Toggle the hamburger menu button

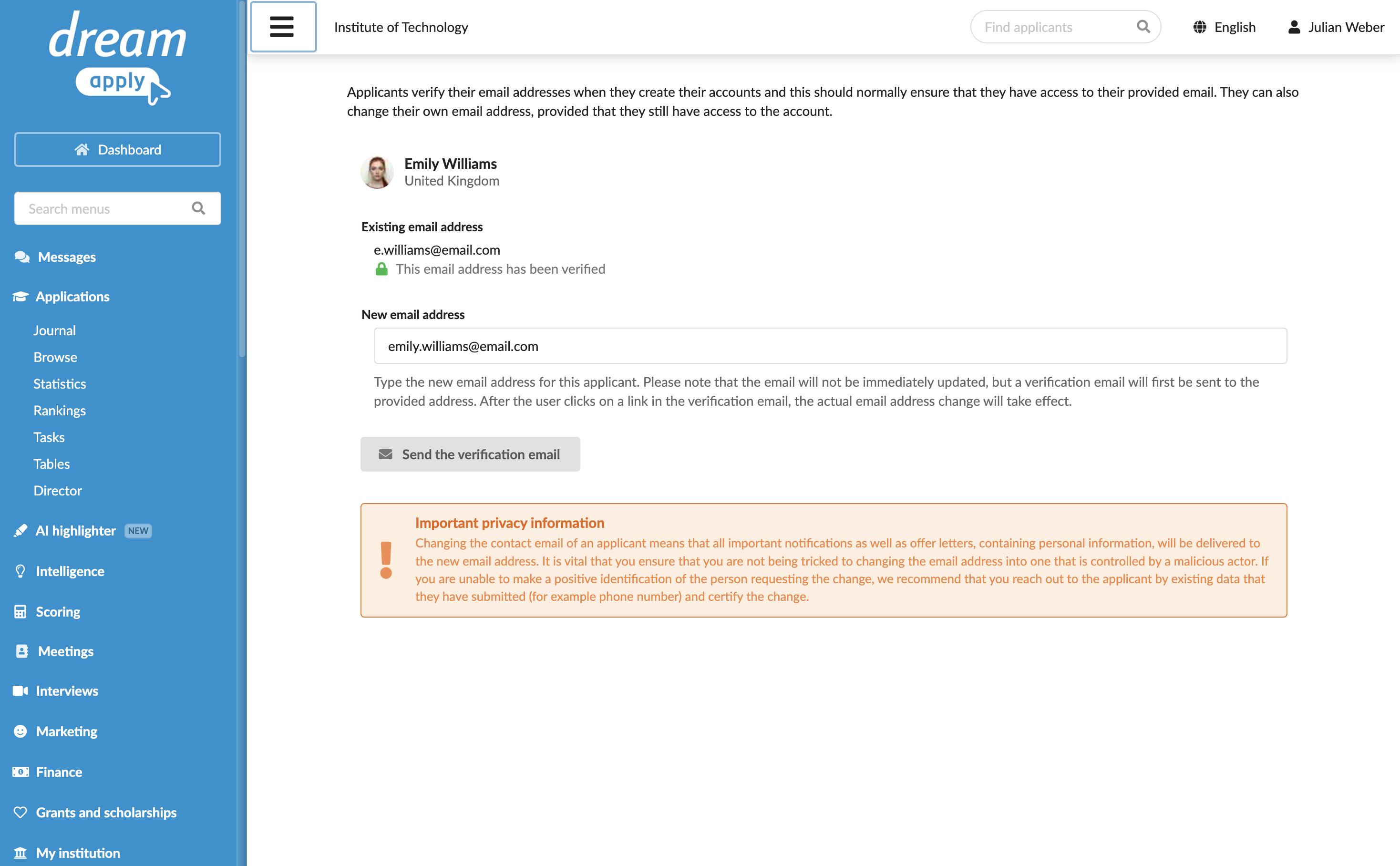(x=283, y=27)
